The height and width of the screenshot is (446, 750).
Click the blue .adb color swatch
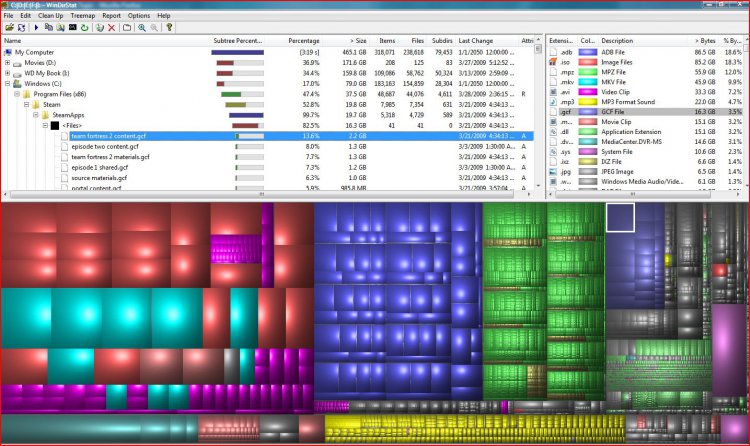pos(588,52)
